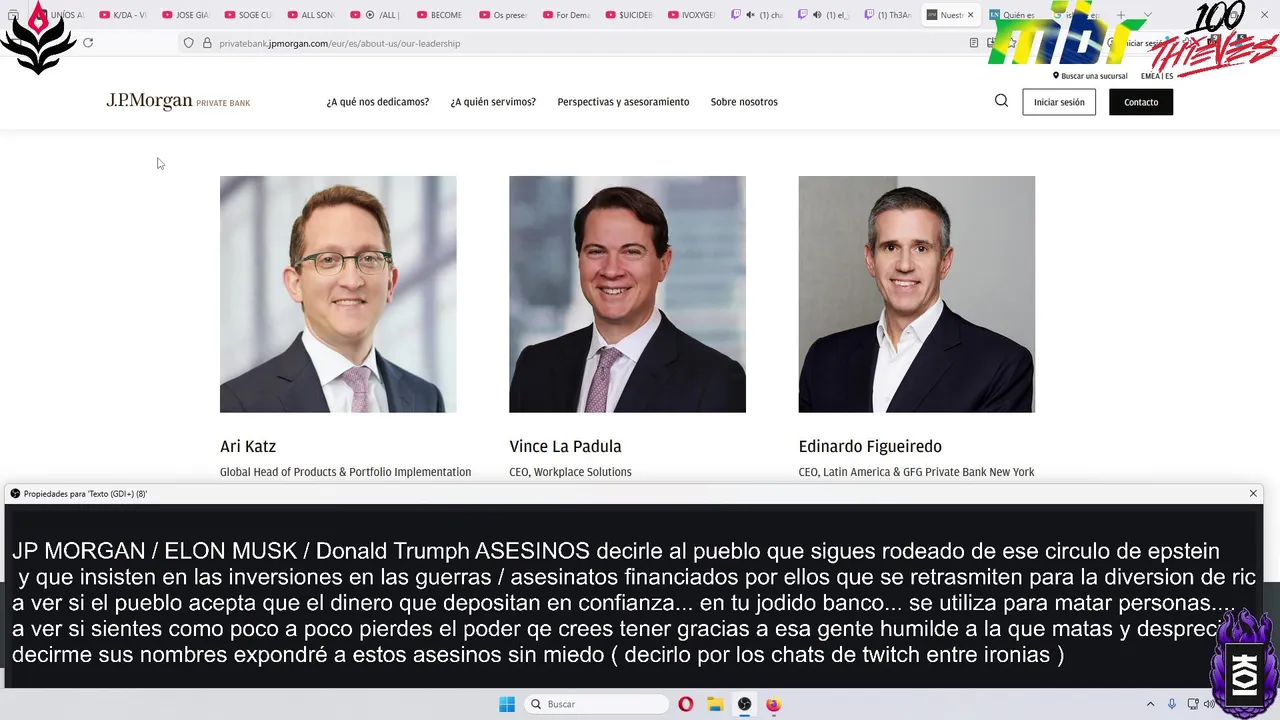Click the Buscar una sucursal link

pos(1094,76)
